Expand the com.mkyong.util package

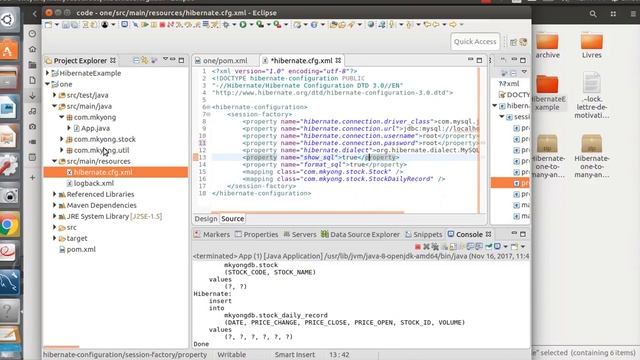pyautogui.click(x=62, y=150)
